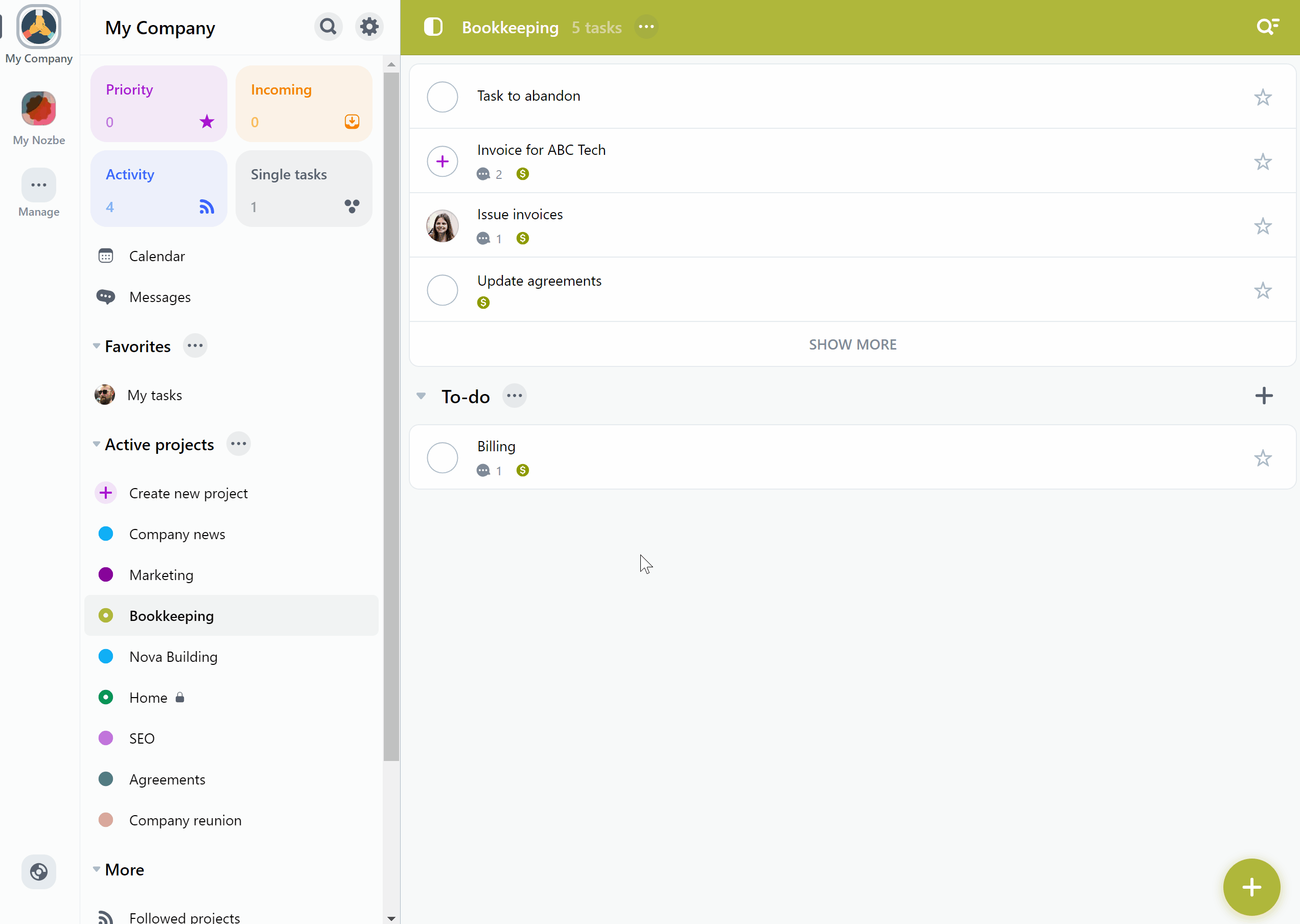Select the Nova Building project
Image resolution: width=1300 pixels, height=924 pixels.
point(173,657)
